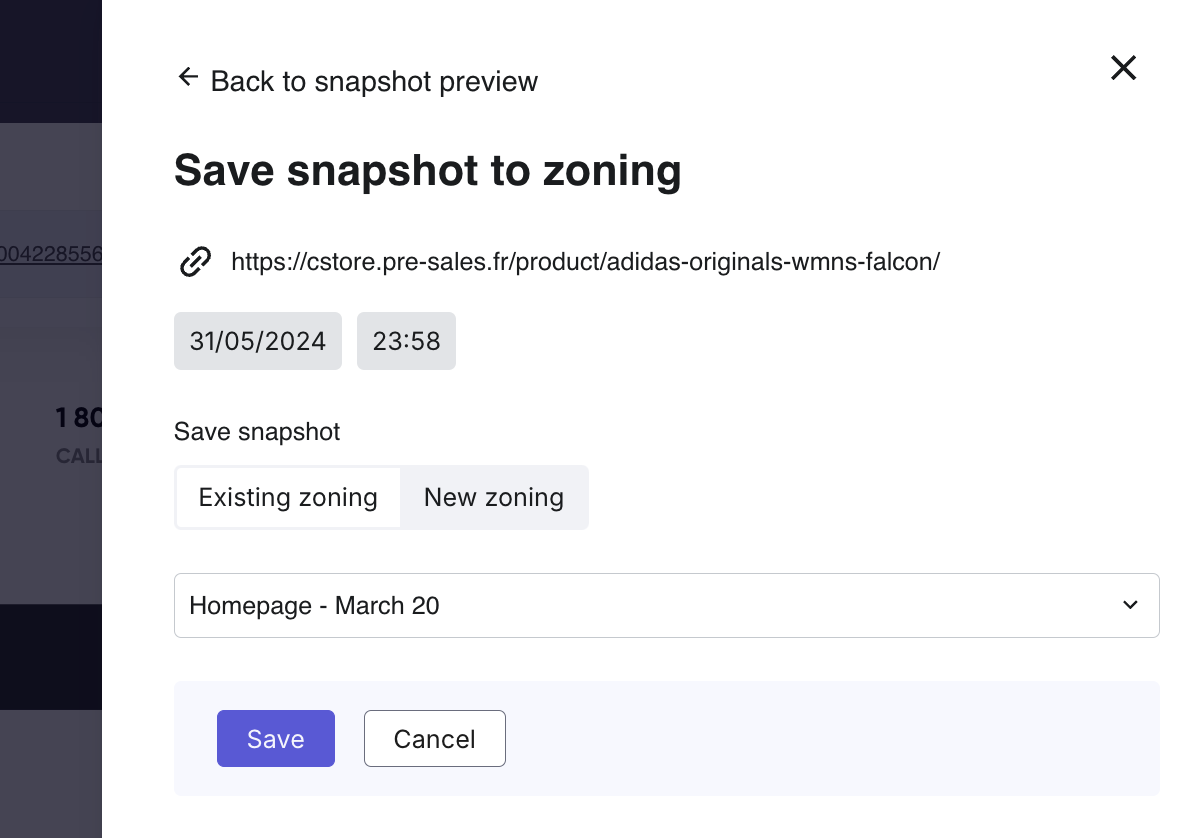Click the time field showing 23:58
Image resolution: width=1200 pixels, height=838 pixels.
pos(406,341)
